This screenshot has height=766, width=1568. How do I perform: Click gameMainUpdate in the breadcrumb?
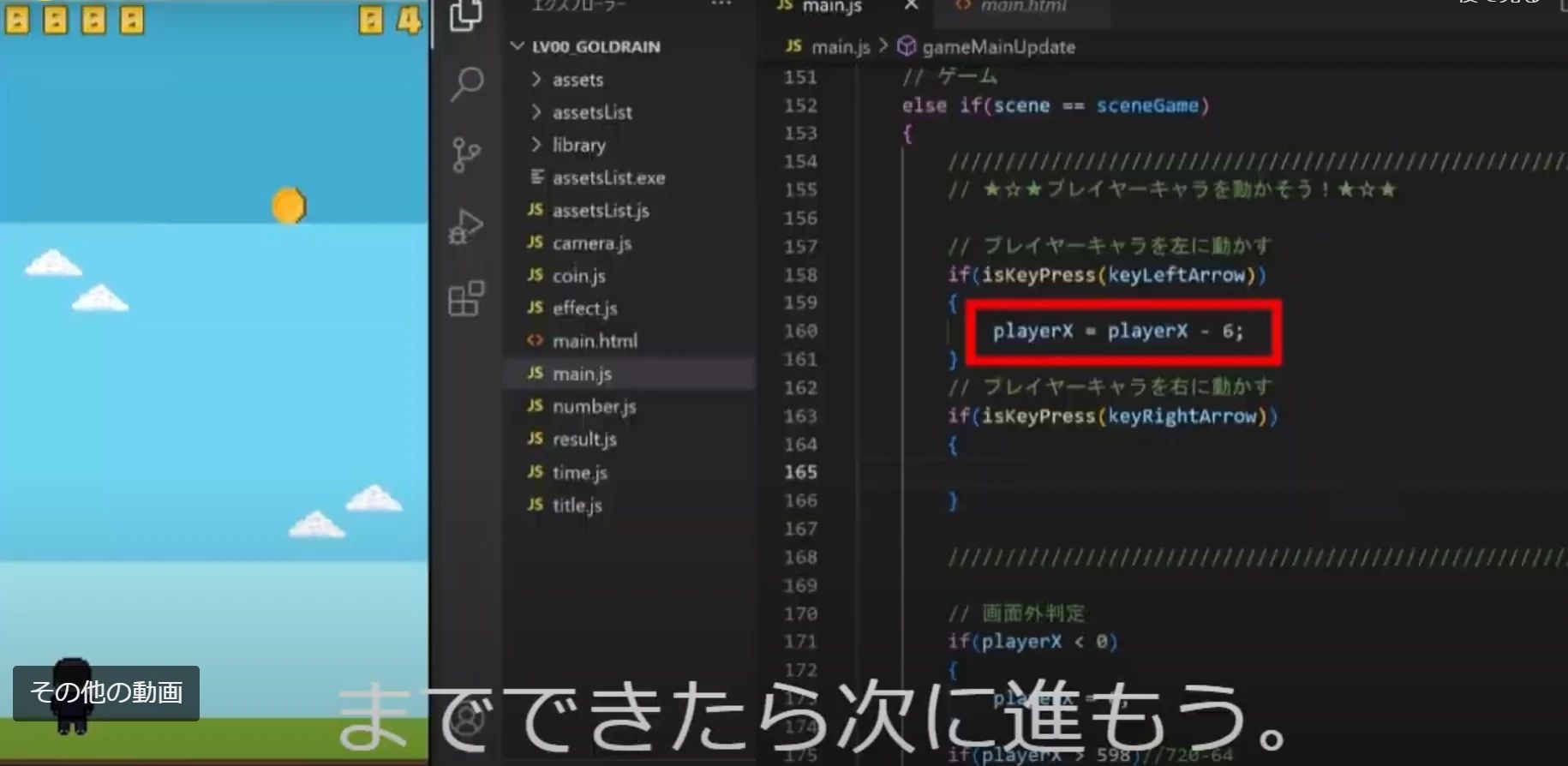click(x=997, y=47)
